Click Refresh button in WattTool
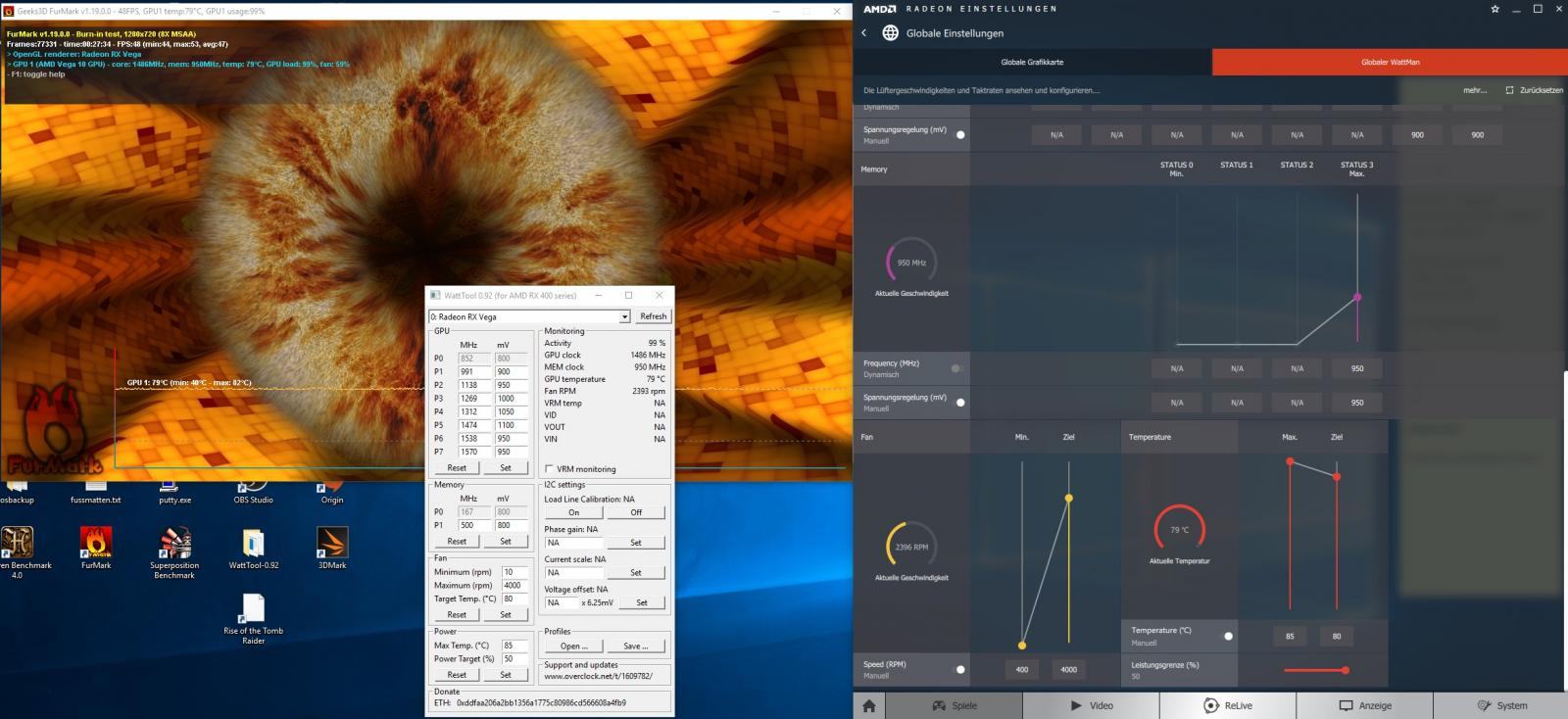 (653, 316)
